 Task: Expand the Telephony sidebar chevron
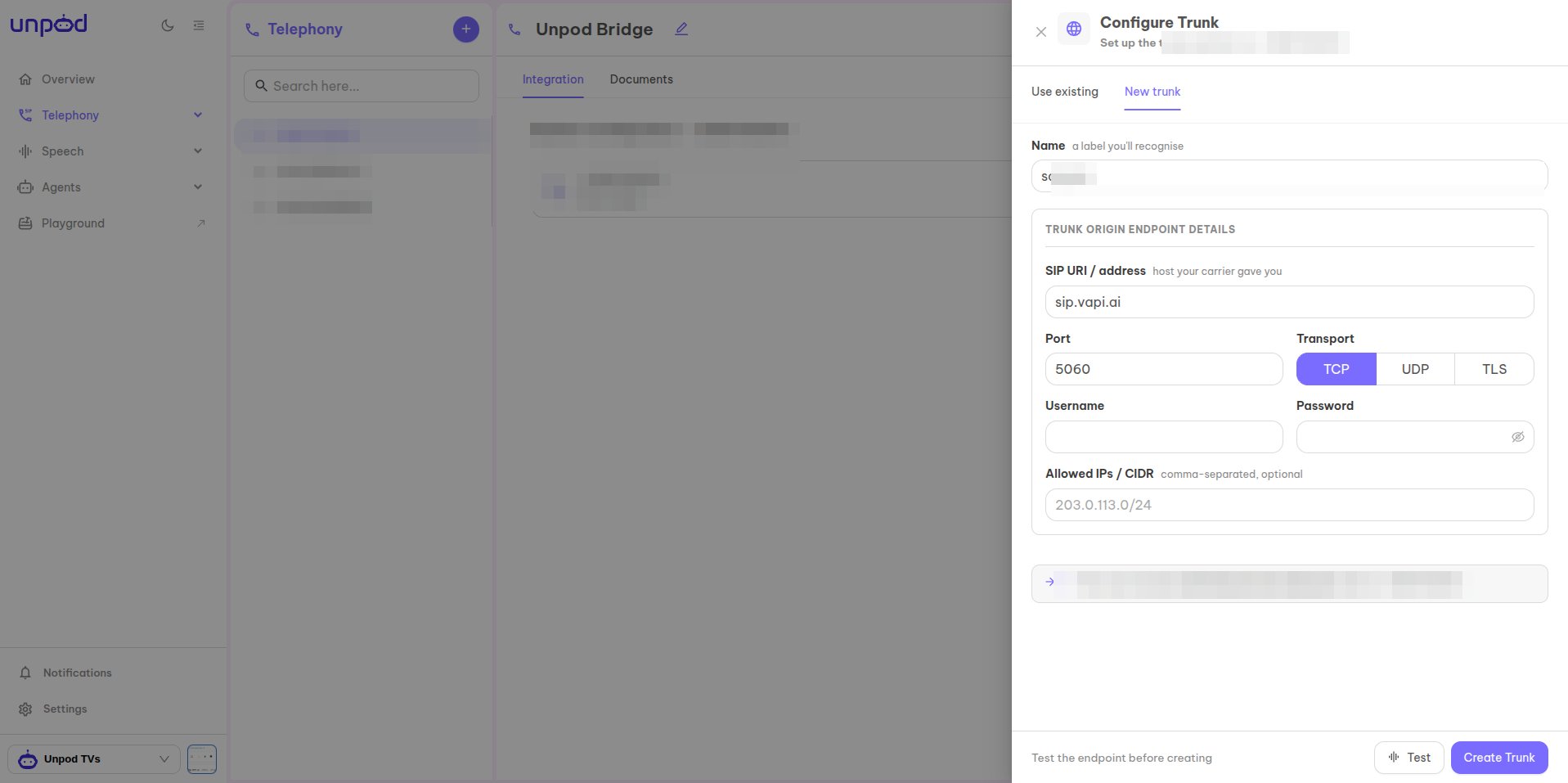coord(198,115)
